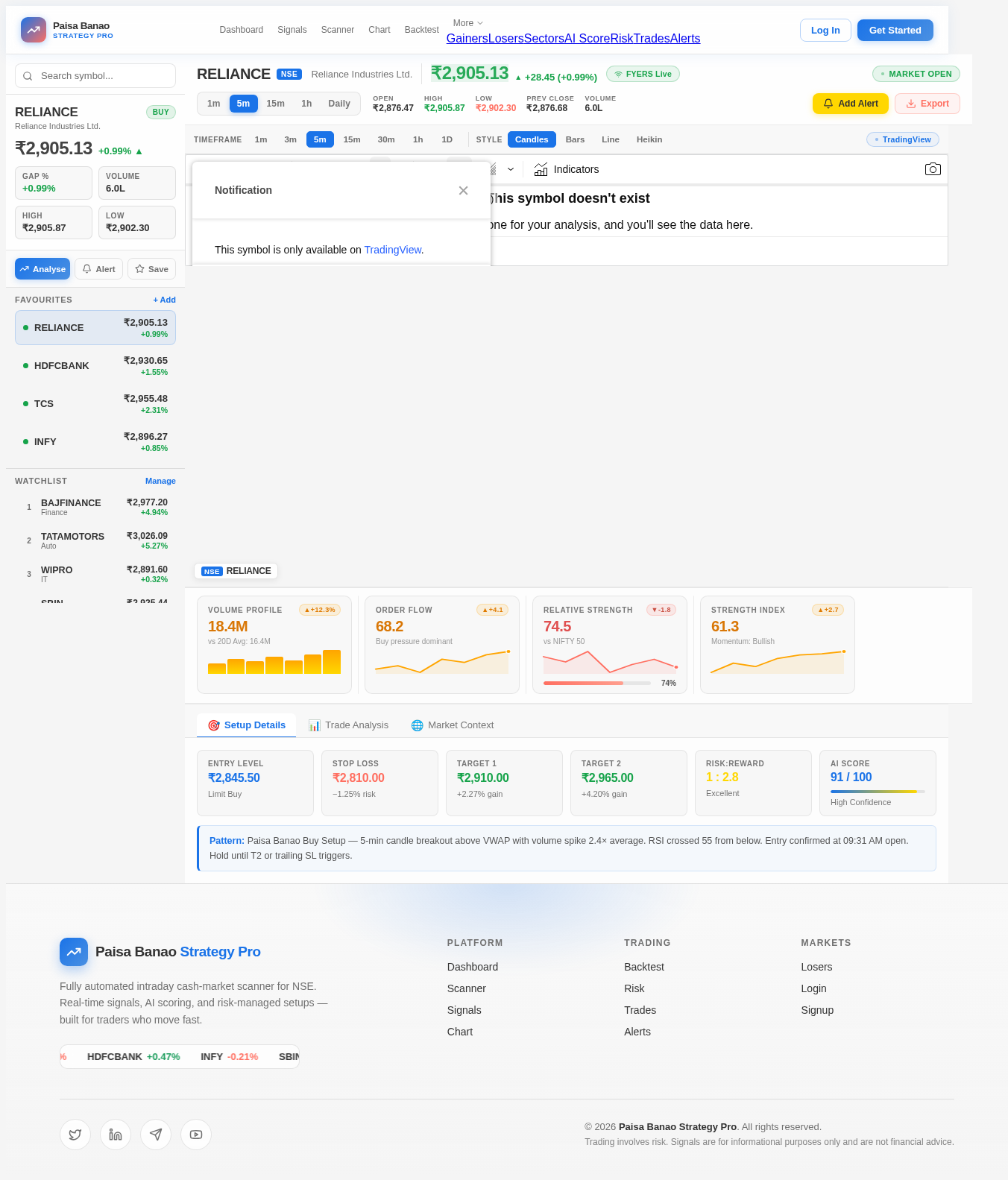Click the Save star button in sidebar
Screen dimensions: 1008x1180
152,269
